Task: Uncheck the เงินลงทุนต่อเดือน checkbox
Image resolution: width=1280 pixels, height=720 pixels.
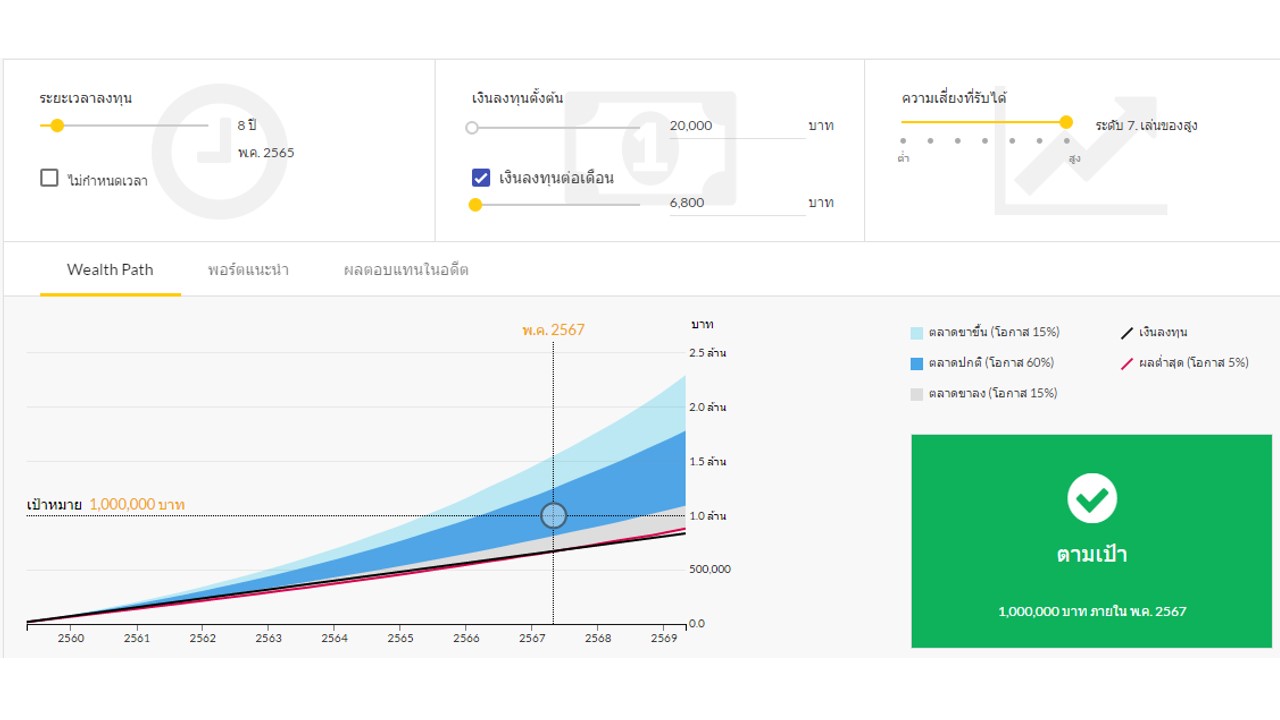Action: (x=481, y=178)
